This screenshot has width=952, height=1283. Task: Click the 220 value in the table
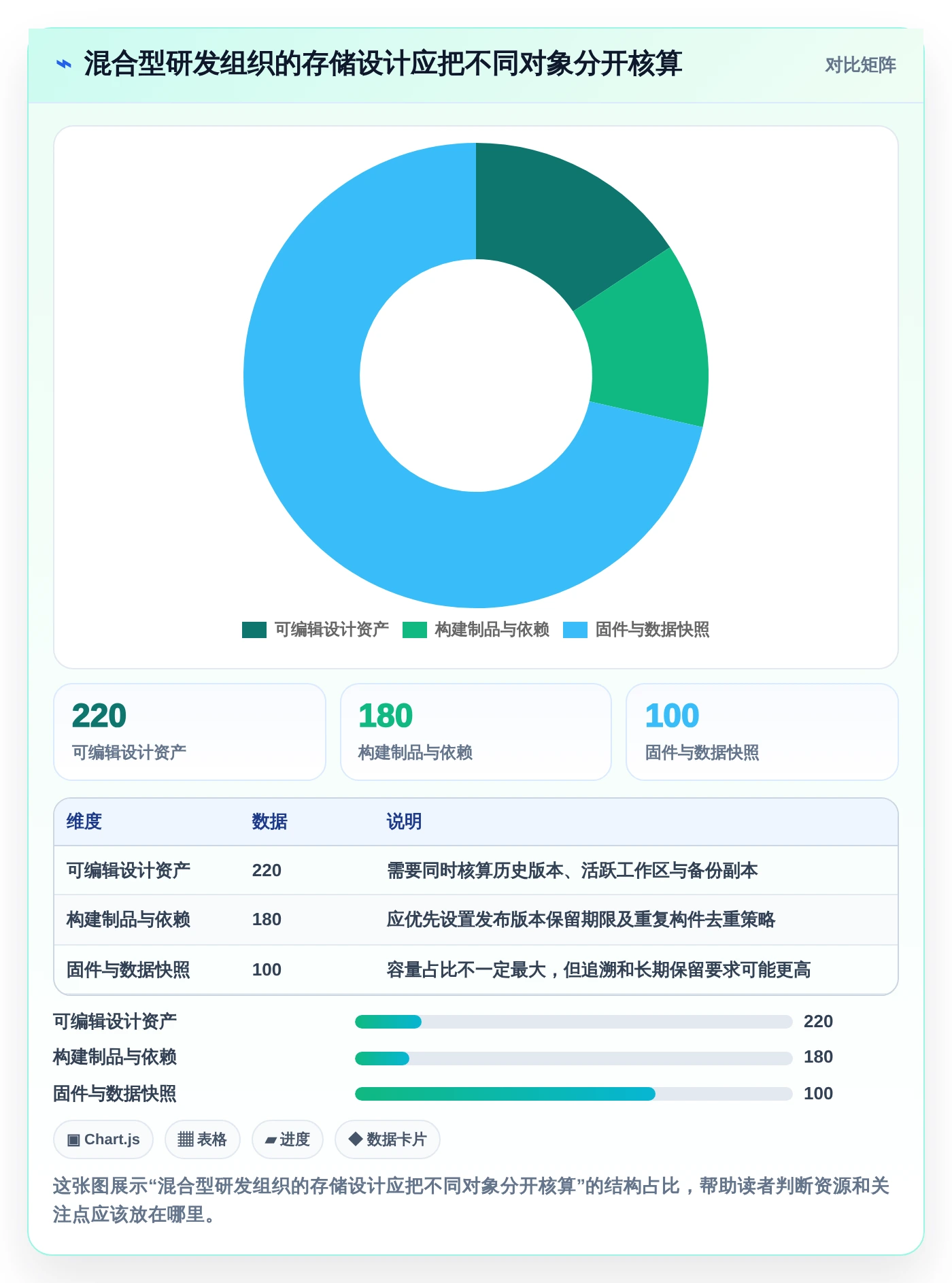click(x=267, y=871)
